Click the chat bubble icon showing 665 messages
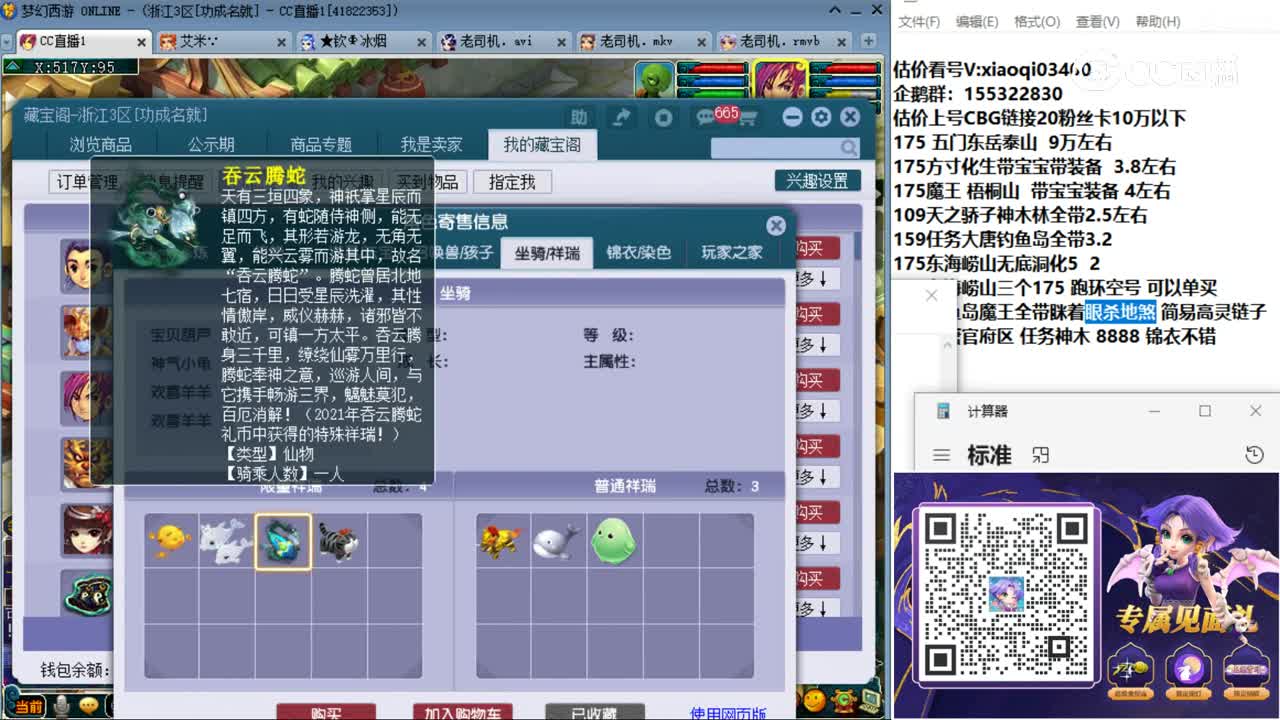Image resolution: width=1280 pixels, height=720 pixels. (x=703, y=116)
